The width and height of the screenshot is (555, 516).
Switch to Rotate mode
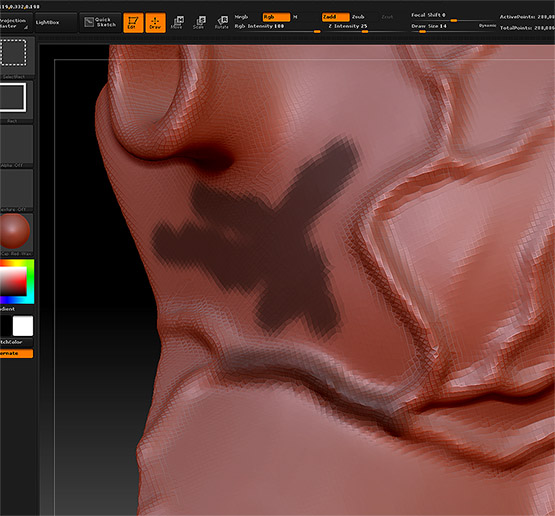point(222,23)
